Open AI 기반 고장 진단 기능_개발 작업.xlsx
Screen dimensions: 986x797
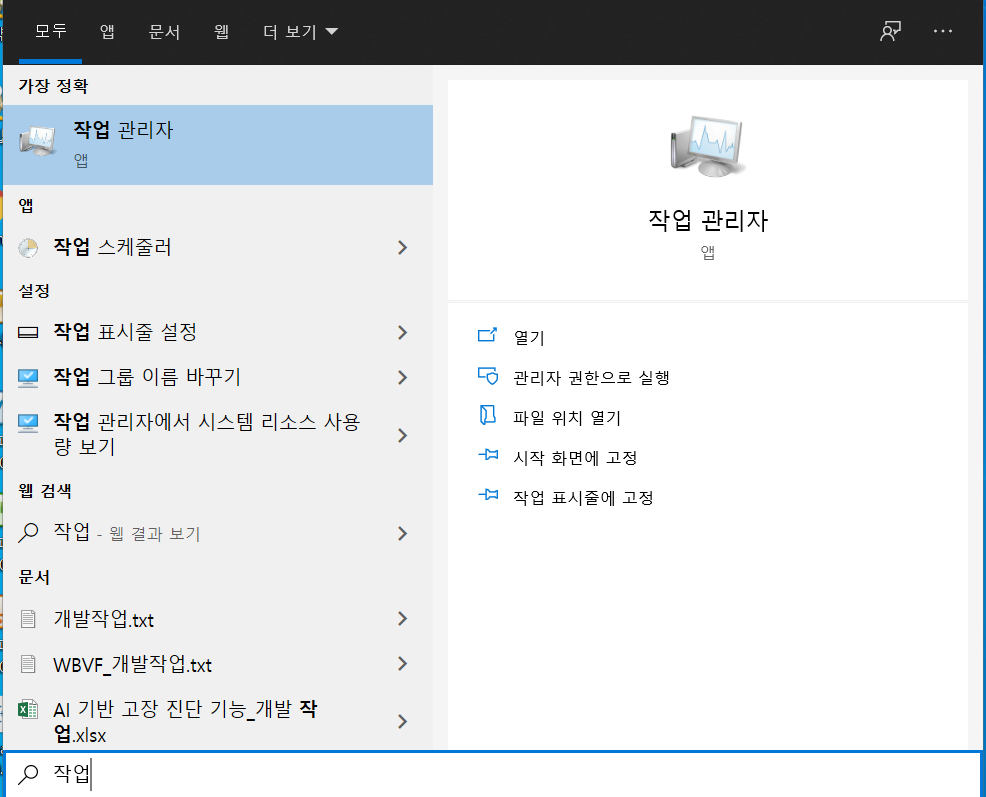[x=218, y=721]
